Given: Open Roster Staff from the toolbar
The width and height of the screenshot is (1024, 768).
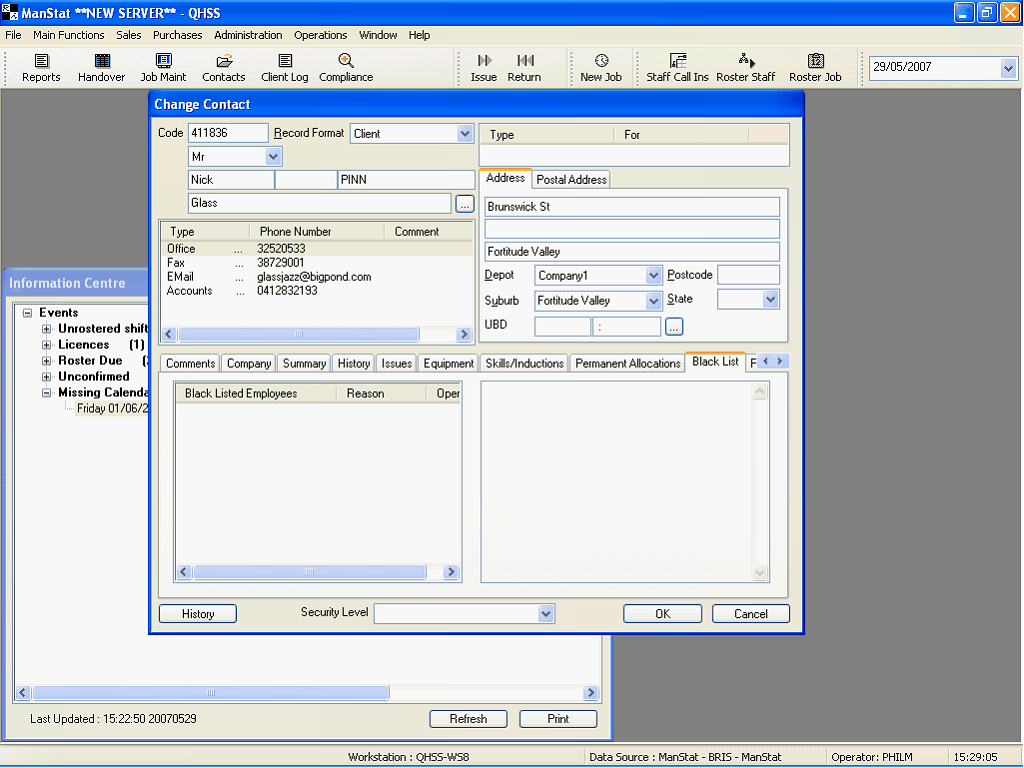Looking at the screenshot, I should [x=746, y=62].
